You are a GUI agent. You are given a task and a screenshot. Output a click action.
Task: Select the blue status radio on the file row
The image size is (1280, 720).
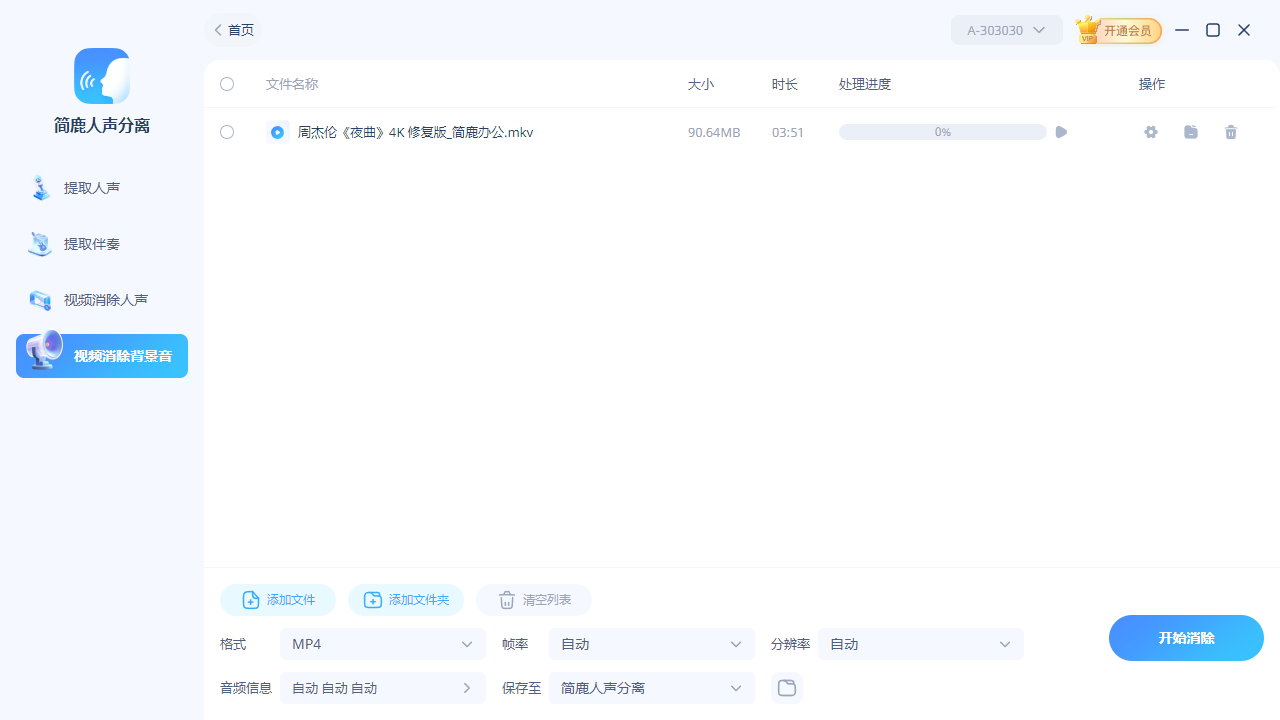pyautogui.click(x=277, y=132)
